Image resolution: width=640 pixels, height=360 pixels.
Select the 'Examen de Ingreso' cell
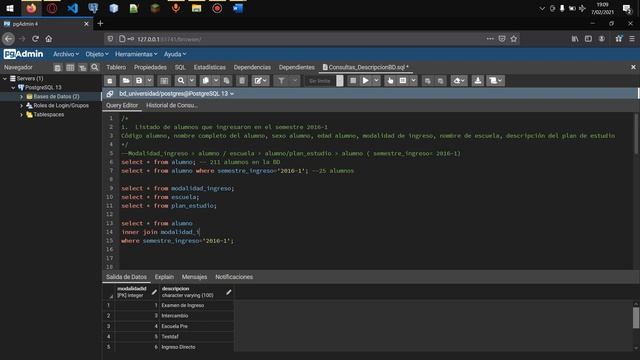click(197, 305)
